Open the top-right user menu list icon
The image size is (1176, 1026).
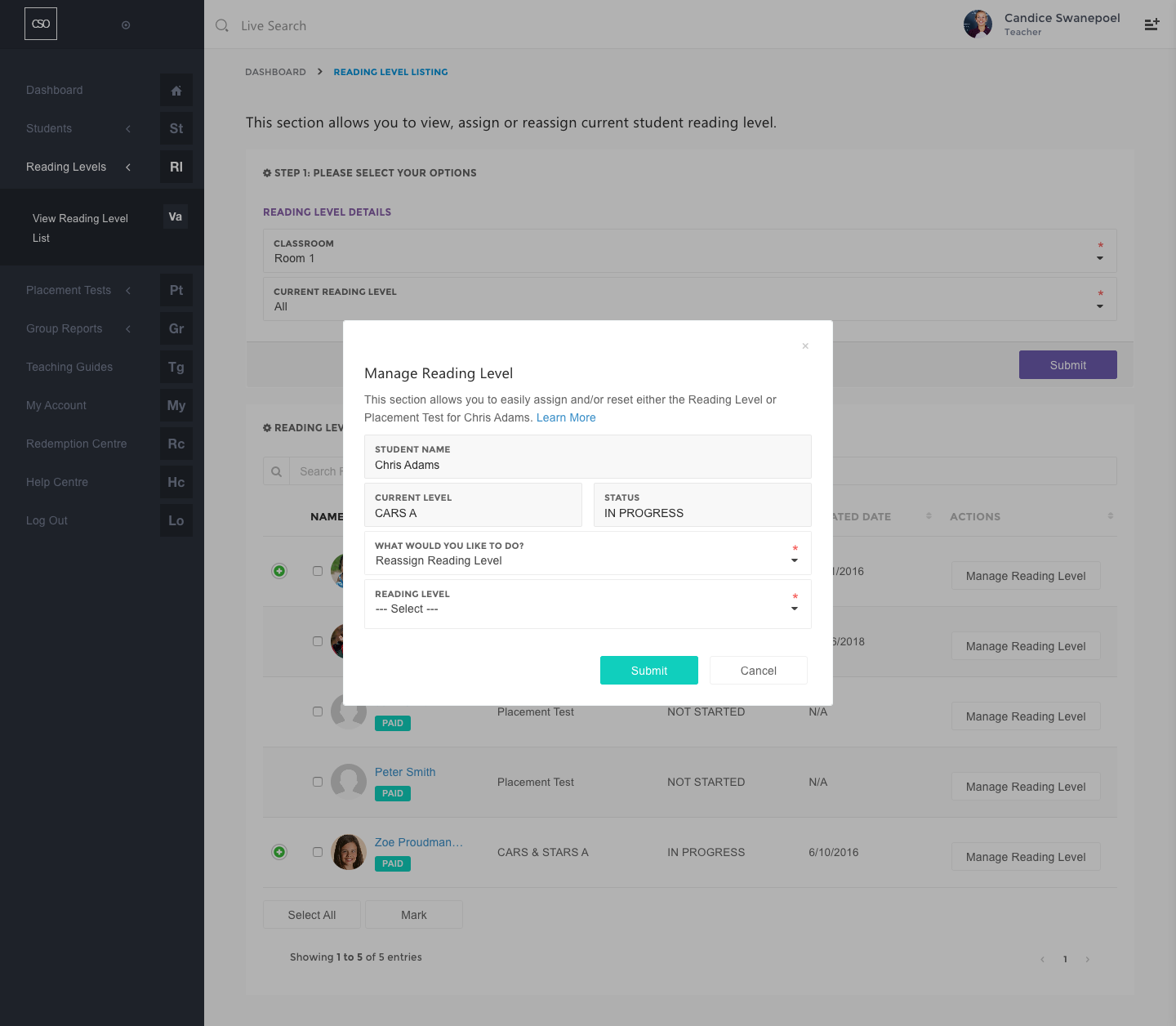pyautogui.click(x=1151, y=25)
